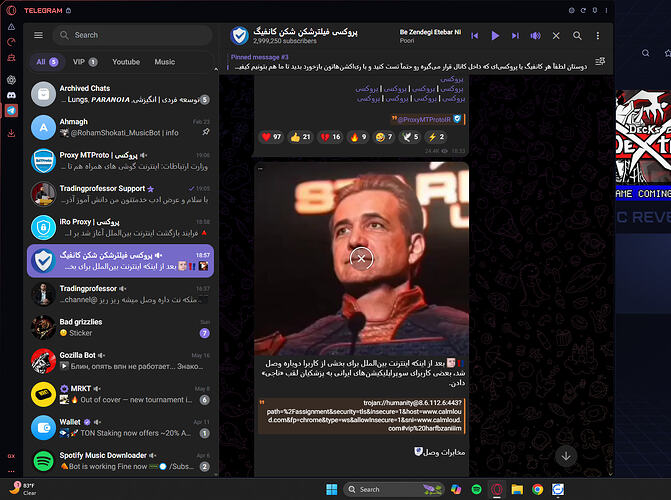Switch to the Music folder tab

(165, 62)
